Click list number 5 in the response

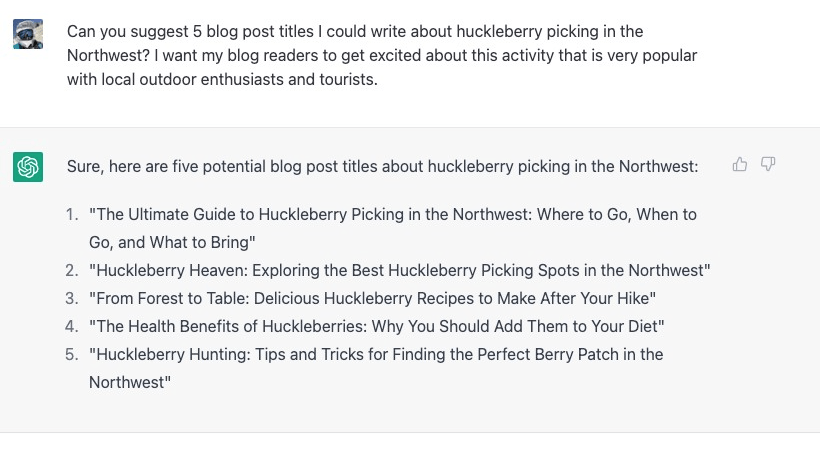[71, 354]
